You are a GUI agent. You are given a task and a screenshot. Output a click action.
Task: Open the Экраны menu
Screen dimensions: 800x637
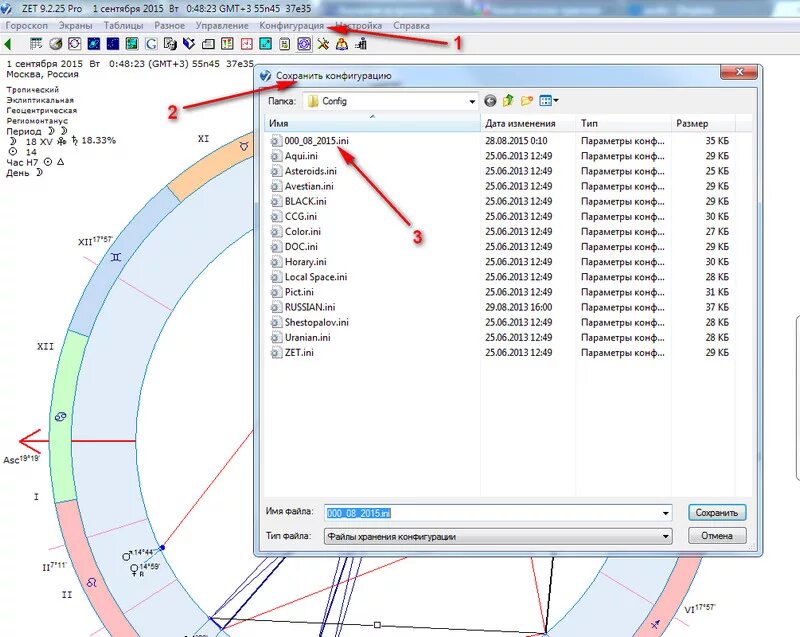point(76,26)
